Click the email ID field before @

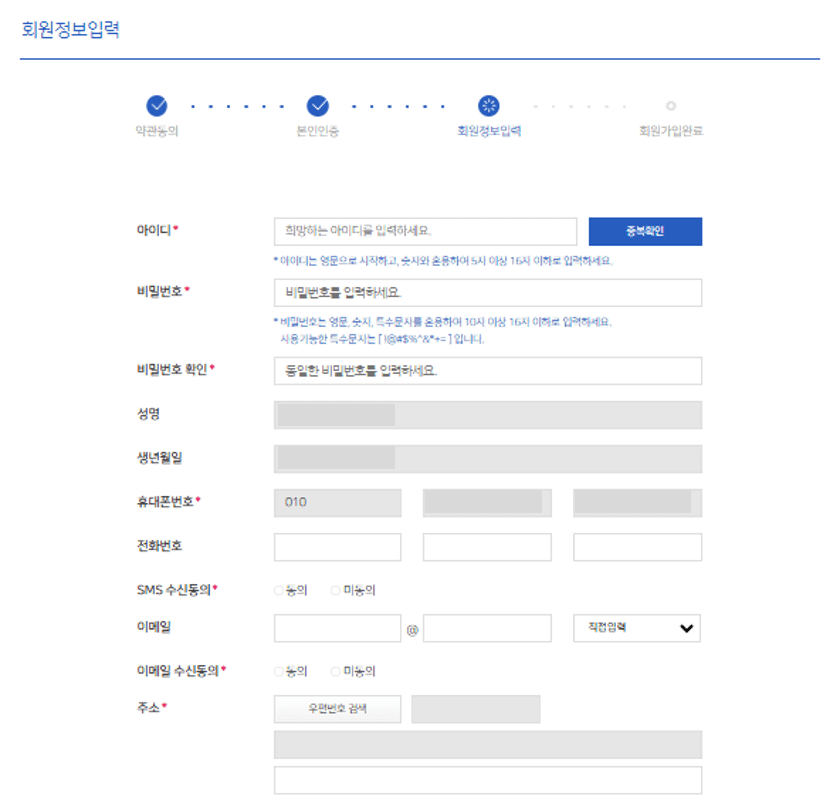(337, 628)
